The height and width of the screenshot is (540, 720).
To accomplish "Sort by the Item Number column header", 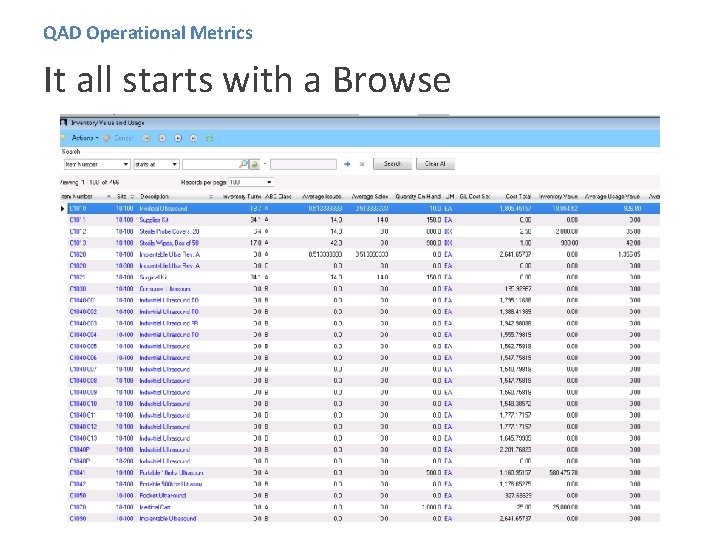I will coord(77,197).
